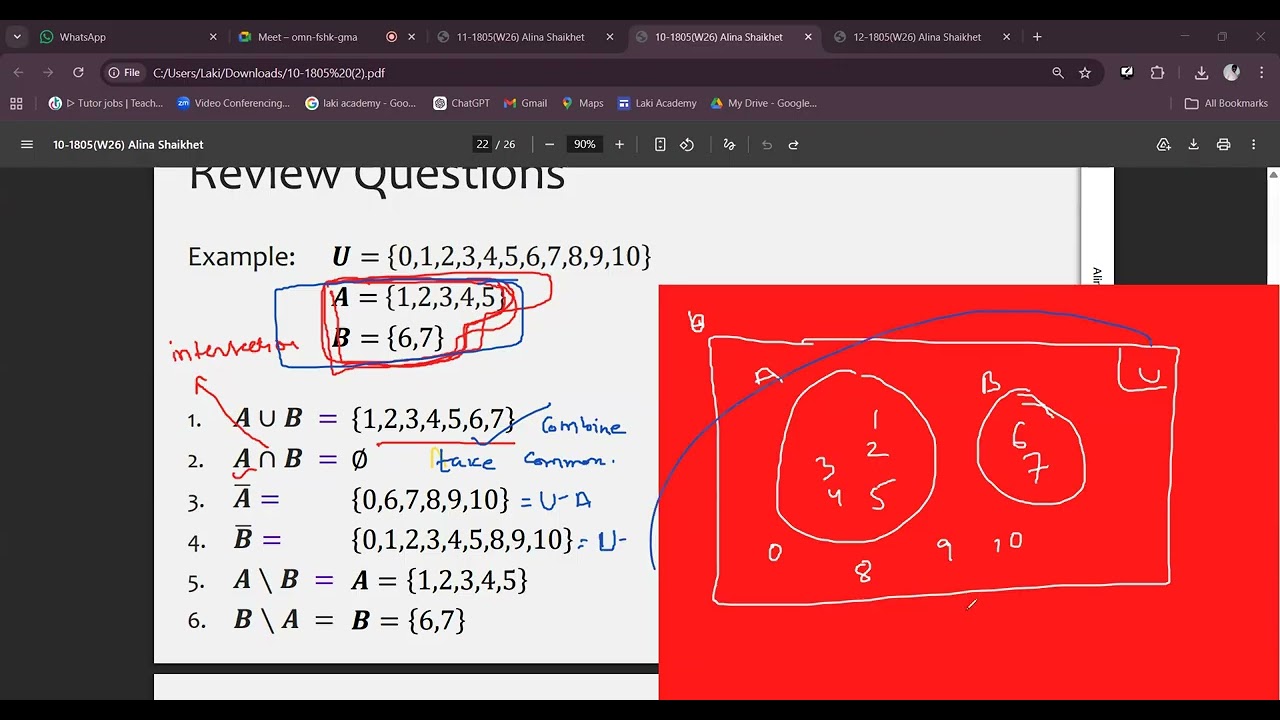This screenshot has height=720, width=1280.
Task: Toggle the PDF sidebar hamburger menu
Action: pos(27,145)
